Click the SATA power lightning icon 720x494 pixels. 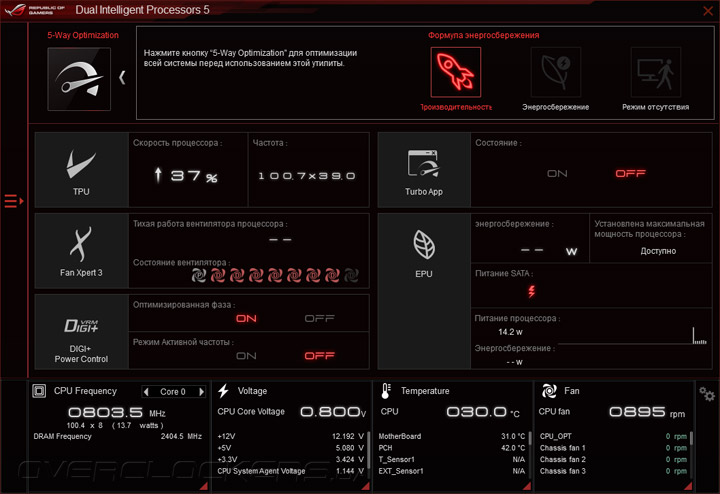532,291
